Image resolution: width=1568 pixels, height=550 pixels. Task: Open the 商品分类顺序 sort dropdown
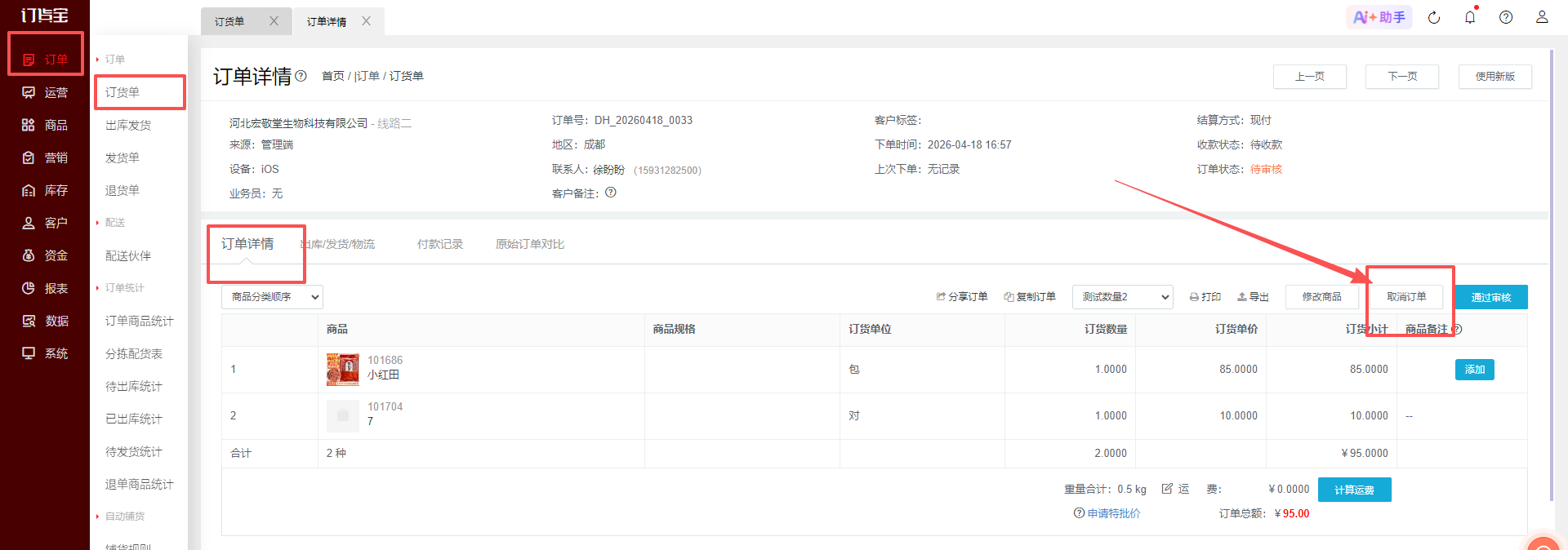click(272, 297)
